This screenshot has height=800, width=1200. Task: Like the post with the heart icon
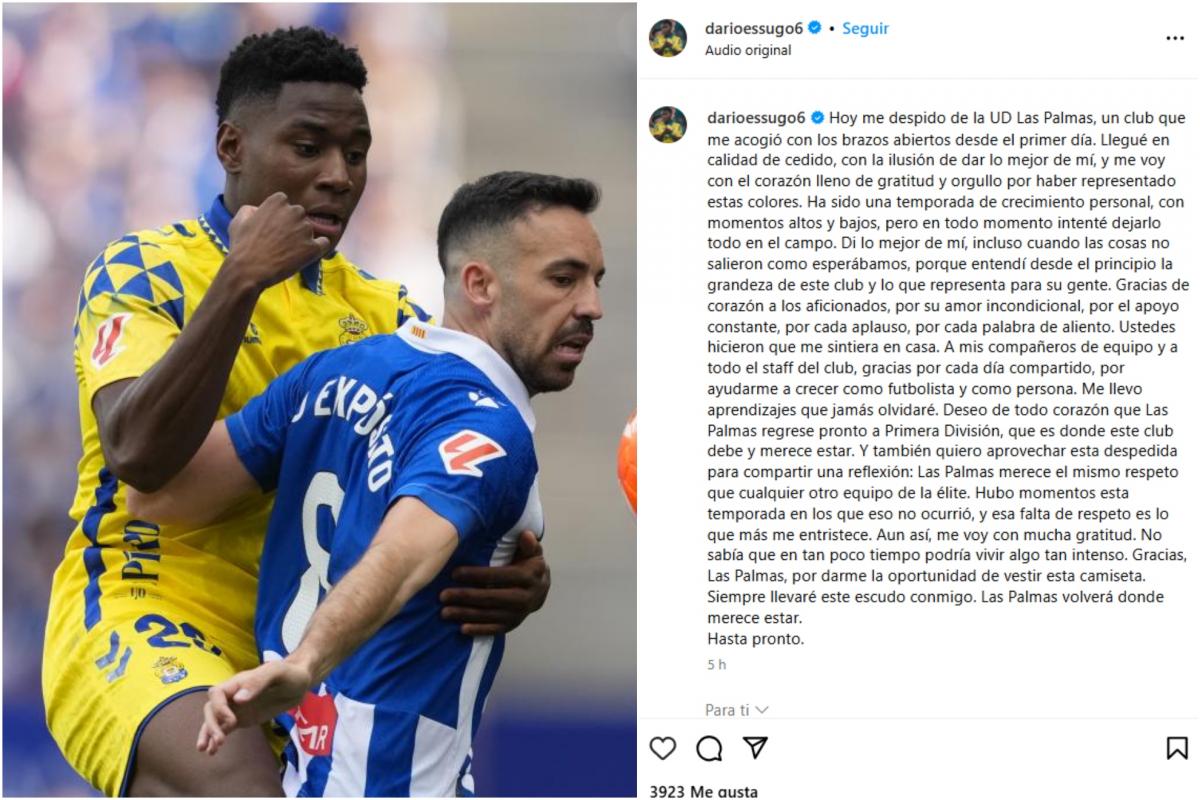tap(662, 748)
